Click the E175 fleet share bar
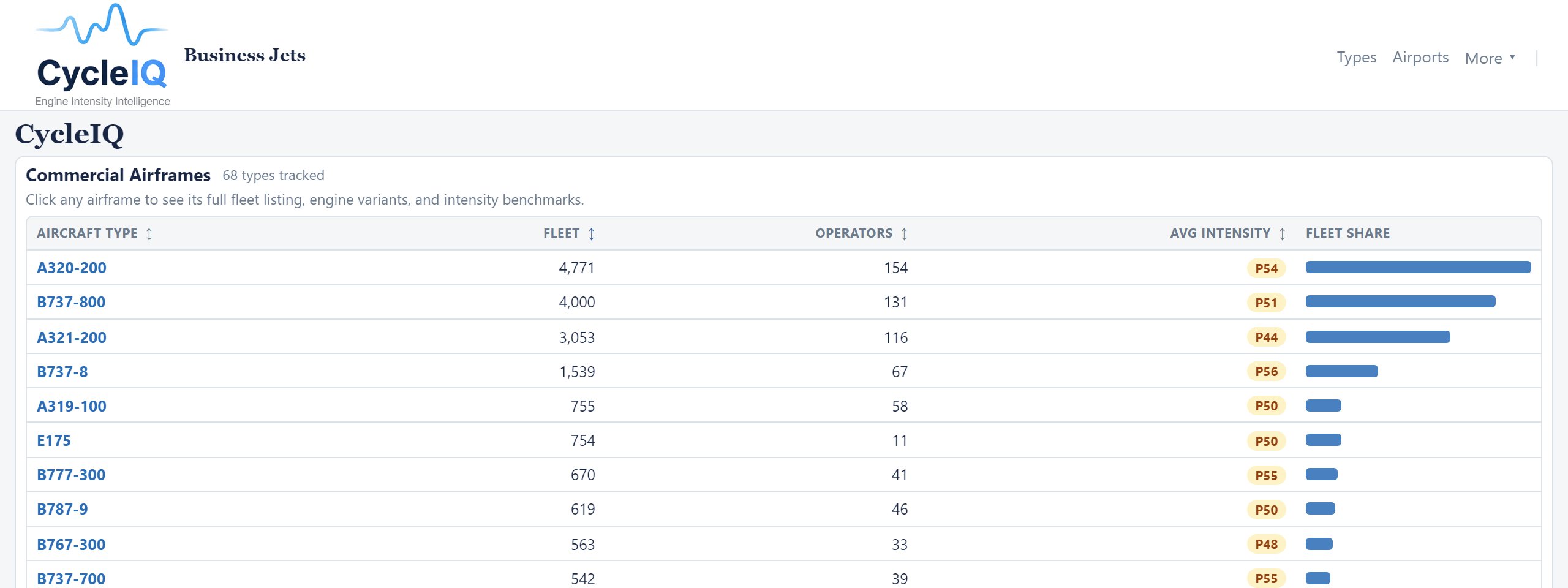1568x588 pixels. click(1323, 440)
